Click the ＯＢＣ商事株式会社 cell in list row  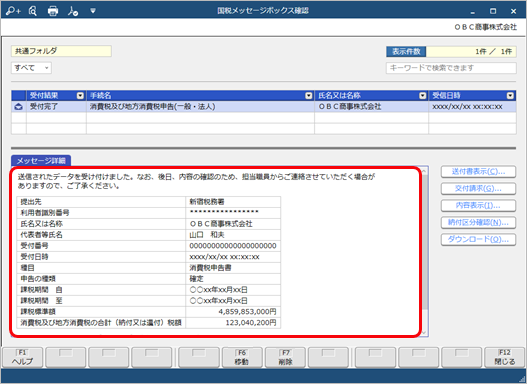pyautogui.click(x=371, y=107)
